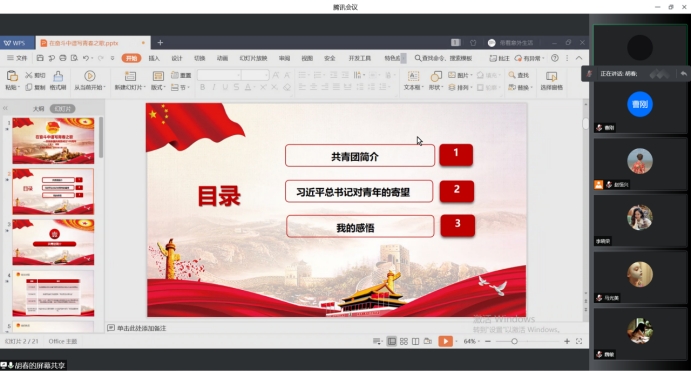This screenshot has height=372, width=692.
Task: Open the File menu dropdown
Action: tap(17, 58)
